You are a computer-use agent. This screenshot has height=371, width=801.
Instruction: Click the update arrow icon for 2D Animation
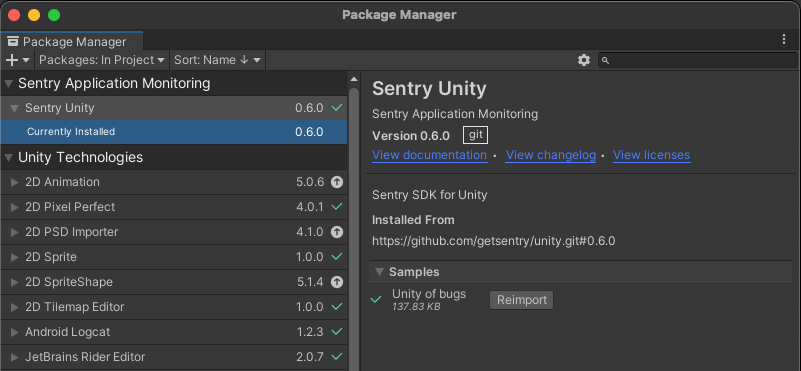click(x=337, y=182)
